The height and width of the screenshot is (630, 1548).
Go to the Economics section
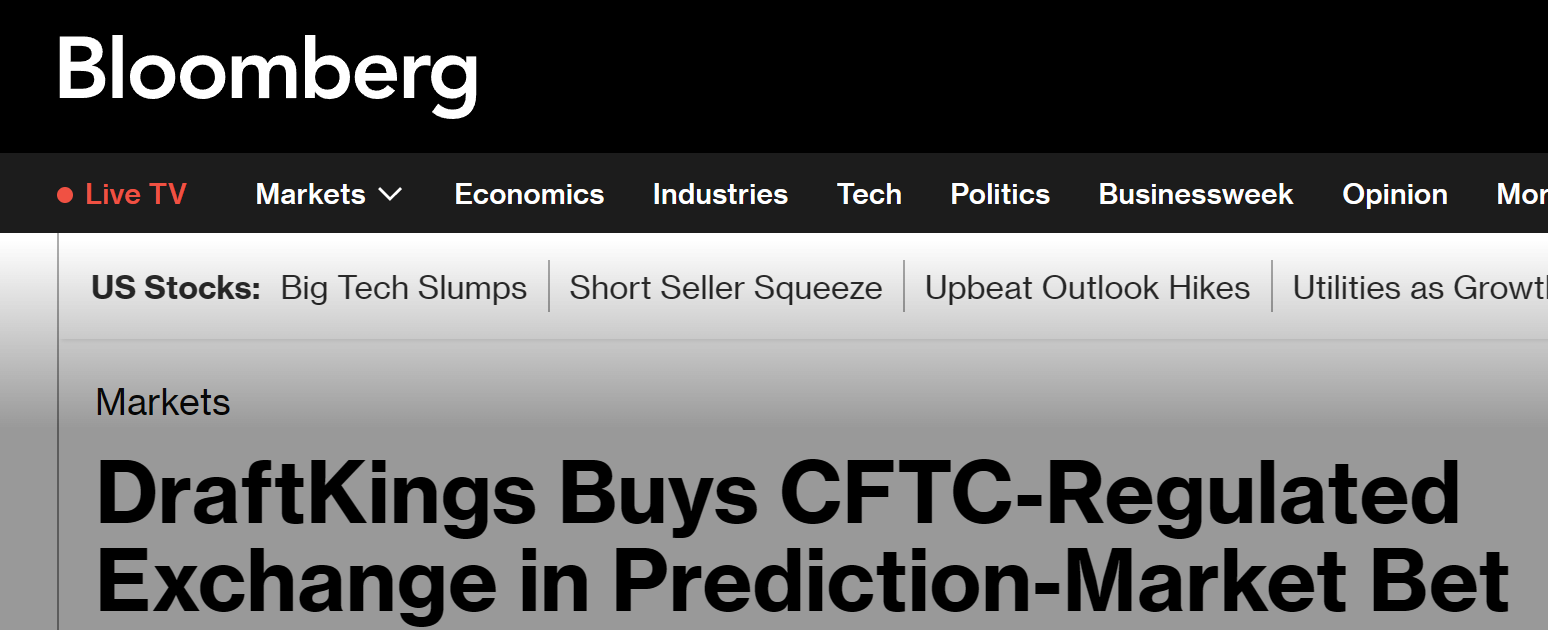tap(529, 194)
